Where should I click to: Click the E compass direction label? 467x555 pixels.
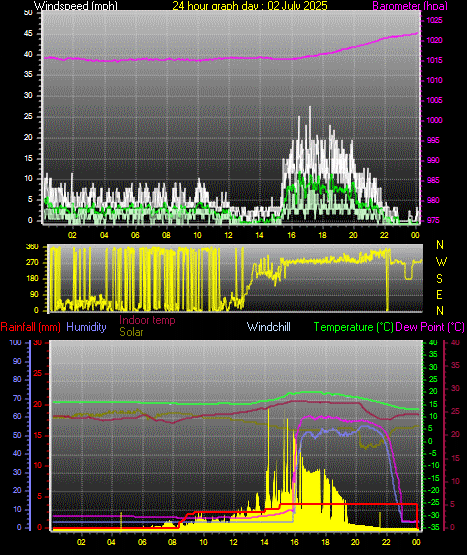point(440,294)
